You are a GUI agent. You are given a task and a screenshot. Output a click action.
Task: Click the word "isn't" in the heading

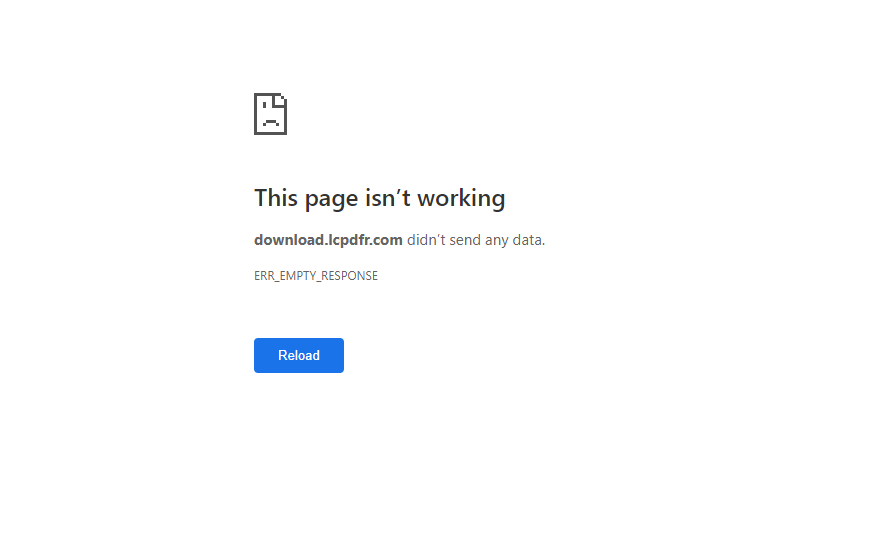pos(388,198)
